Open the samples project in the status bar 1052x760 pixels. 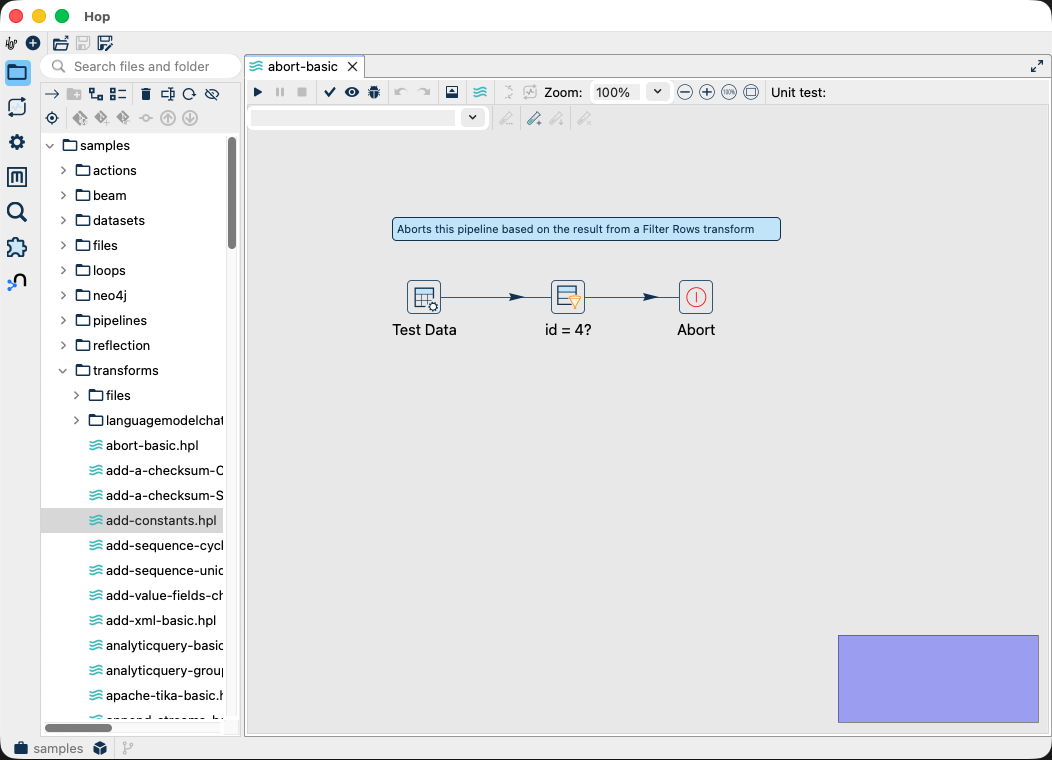coord(55,748)
